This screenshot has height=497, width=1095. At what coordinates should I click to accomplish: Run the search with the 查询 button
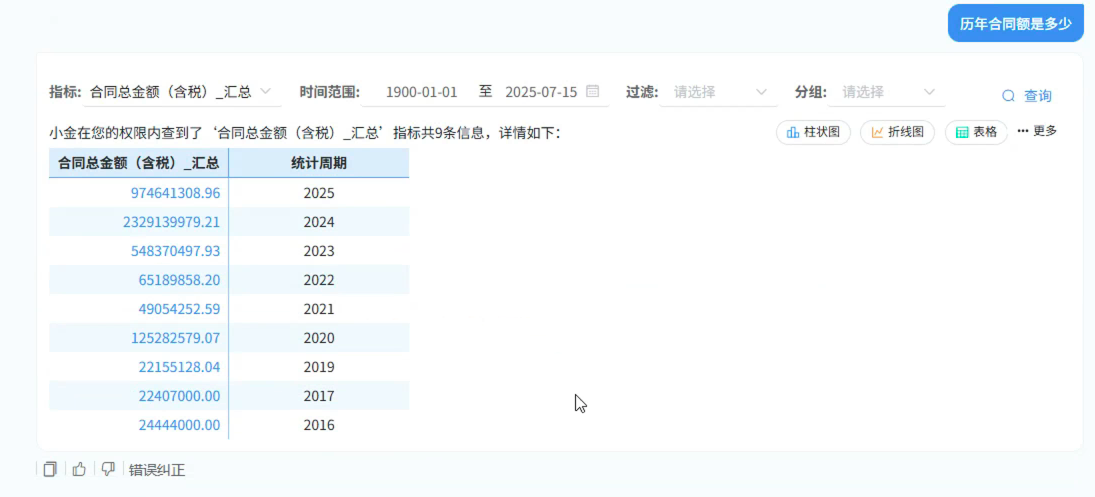1027,96
